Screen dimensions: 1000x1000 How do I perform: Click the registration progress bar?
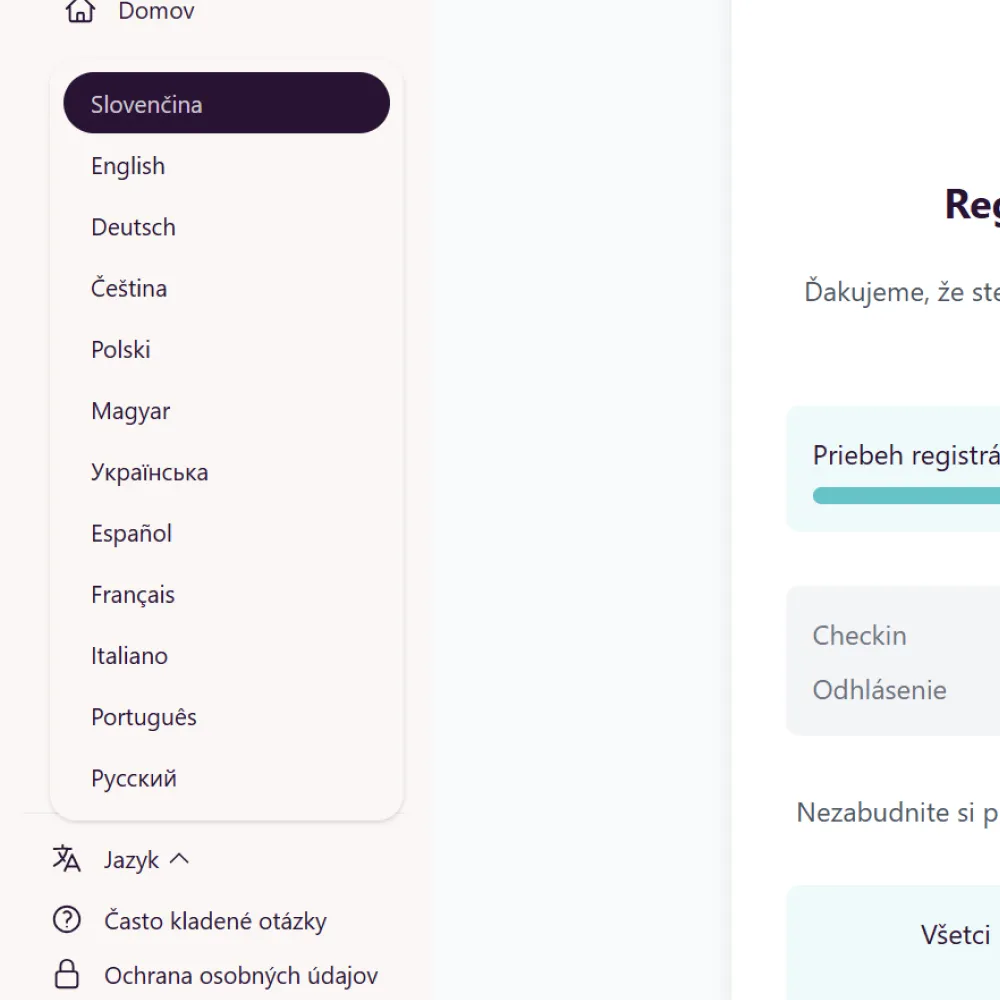906,496
